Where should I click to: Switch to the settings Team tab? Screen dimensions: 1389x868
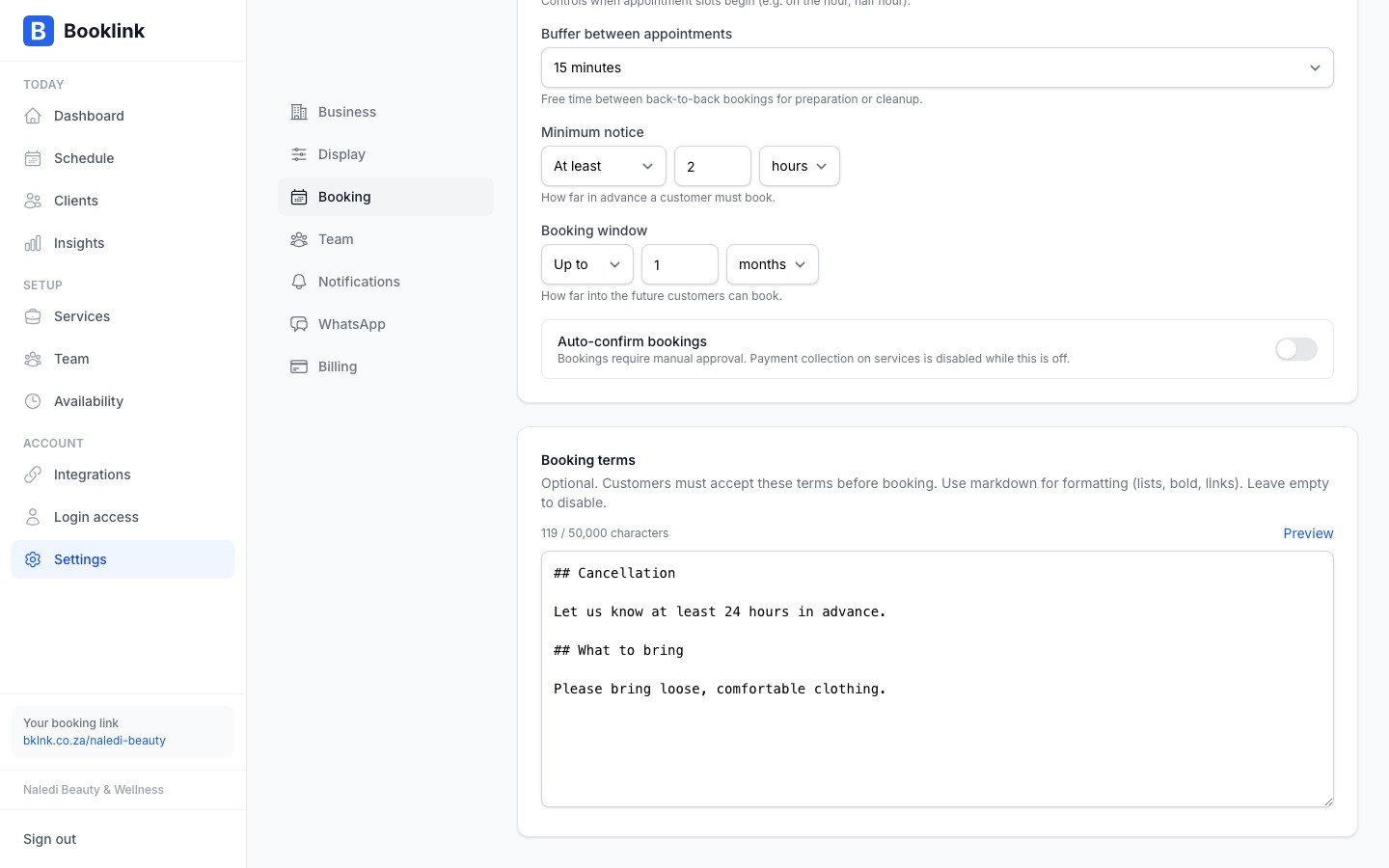[x=386, y=239]
